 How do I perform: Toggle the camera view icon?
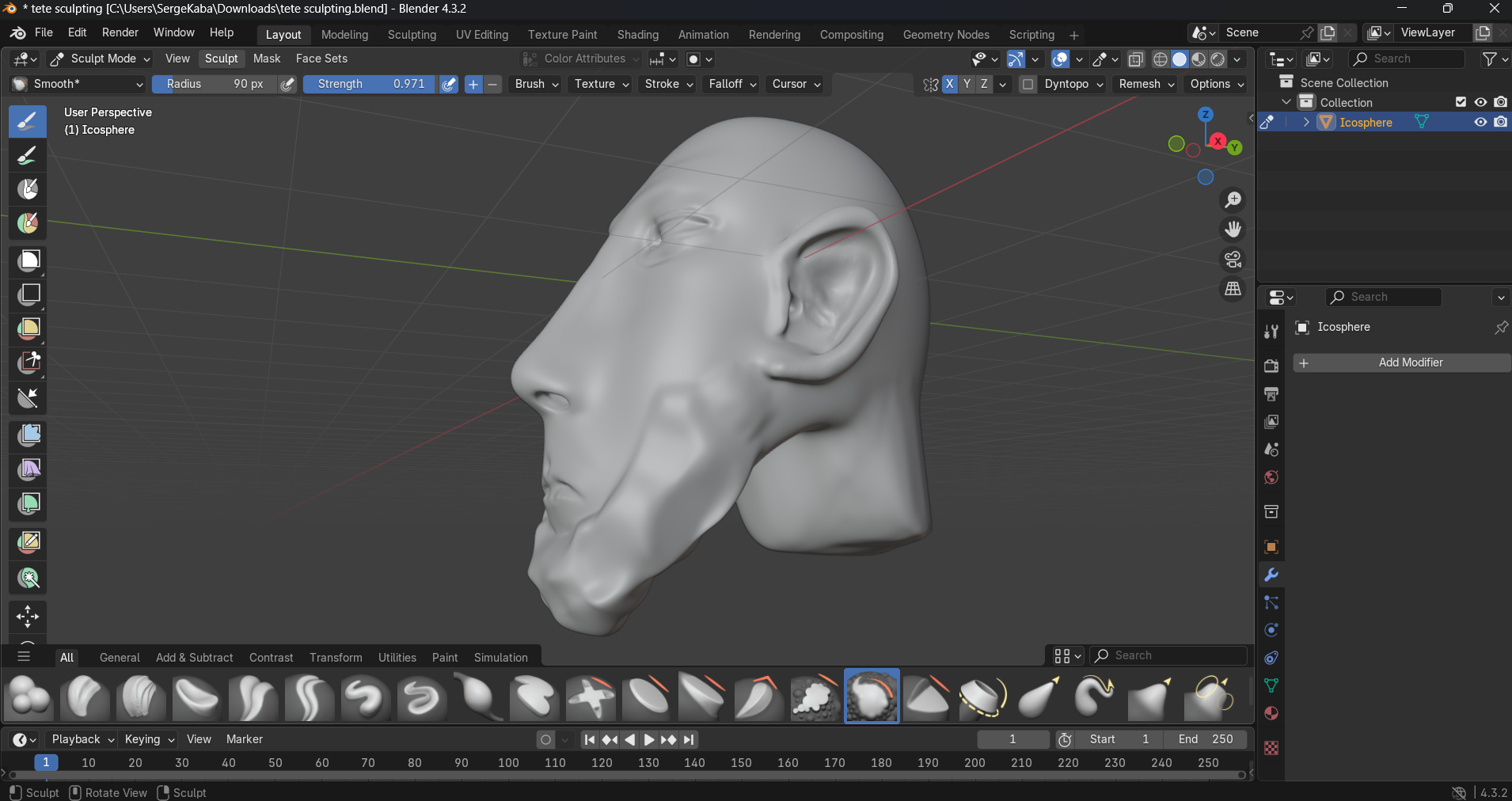tap(1233, 260)
